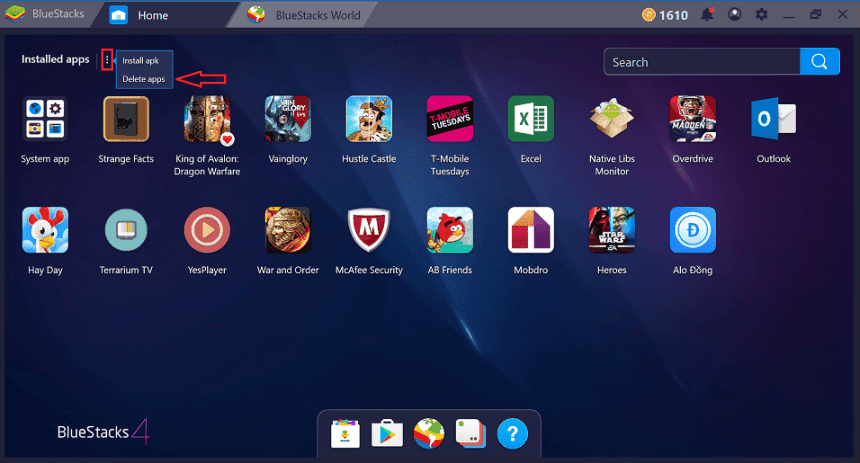
Task: Open the BlueStacks World globe dock icon
Action: point(428,433)
